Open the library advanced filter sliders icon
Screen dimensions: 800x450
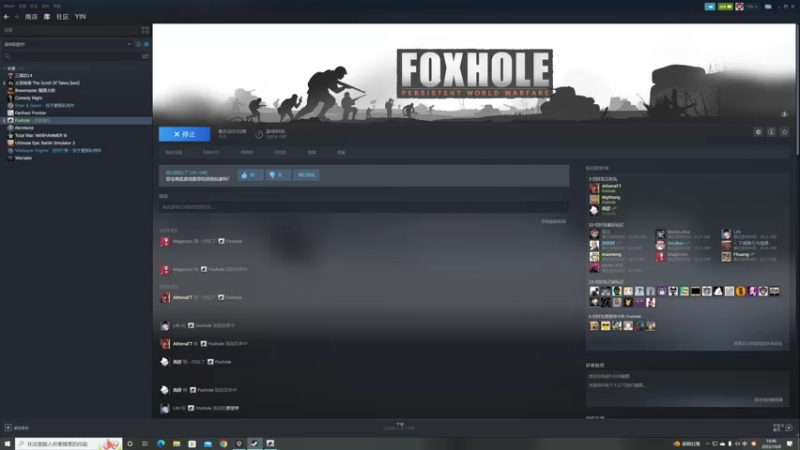pos(145,56)
